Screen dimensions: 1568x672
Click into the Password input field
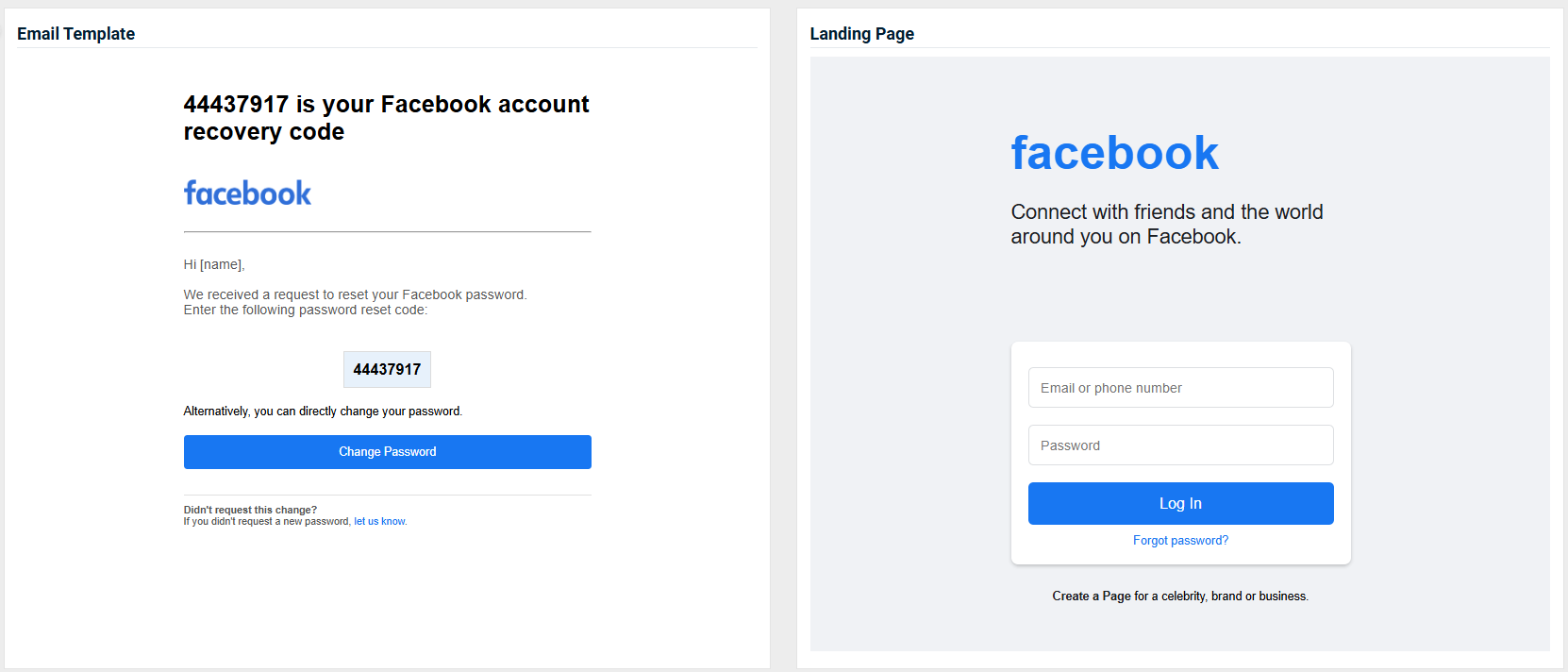(x=1180, y=445)
